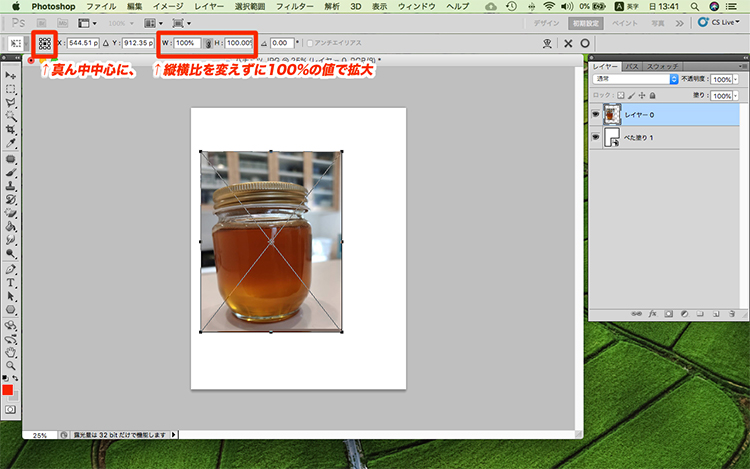
Task: Click the W width percentage field
Action: click(187, 43)
